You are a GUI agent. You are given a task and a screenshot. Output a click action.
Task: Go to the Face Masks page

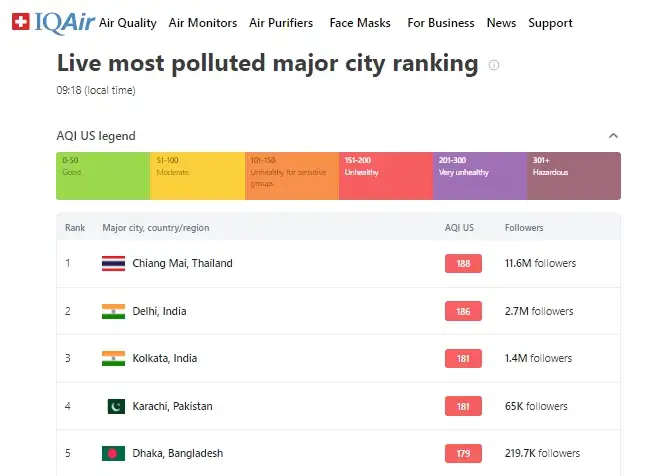coord(360,23)
